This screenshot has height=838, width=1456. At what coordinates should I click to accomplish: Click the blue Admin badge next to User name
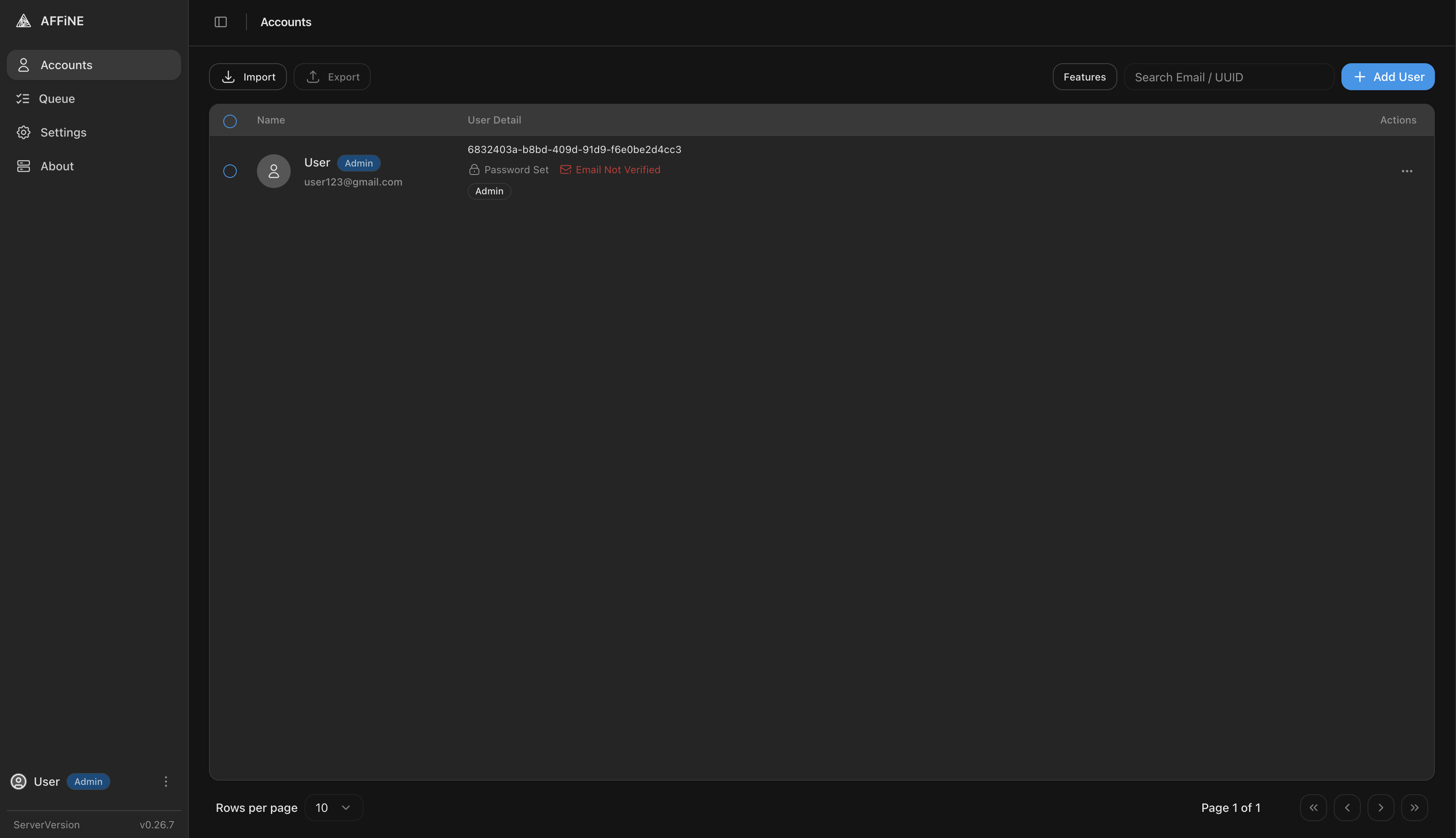[x=359, y=163]
